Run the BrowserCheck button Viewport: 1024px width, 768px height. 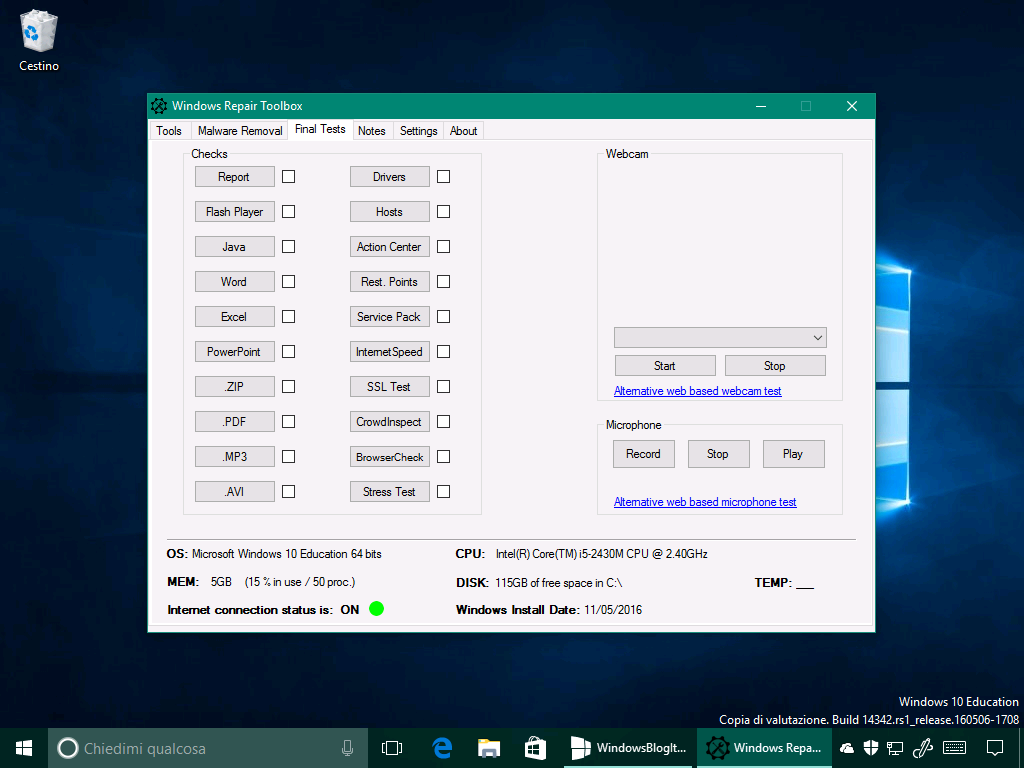coord(390,456)
